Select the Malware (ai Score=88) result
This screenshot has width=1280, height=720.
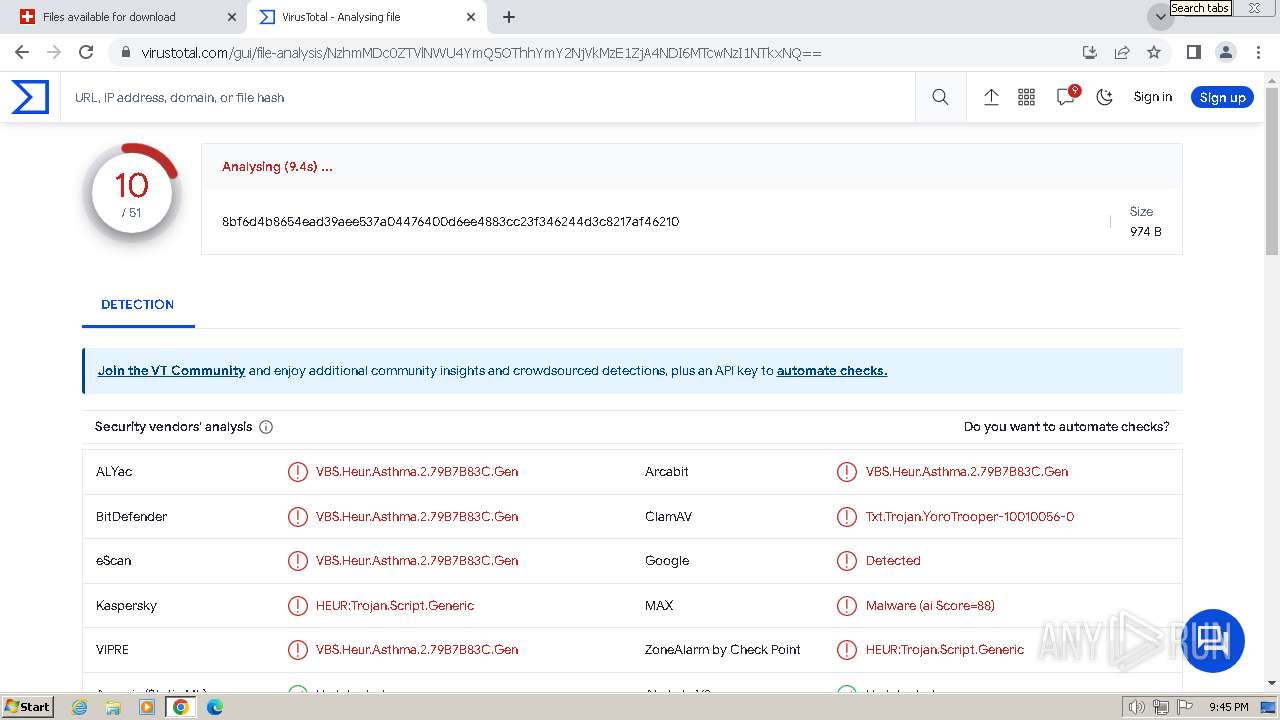tap(930, 606)
